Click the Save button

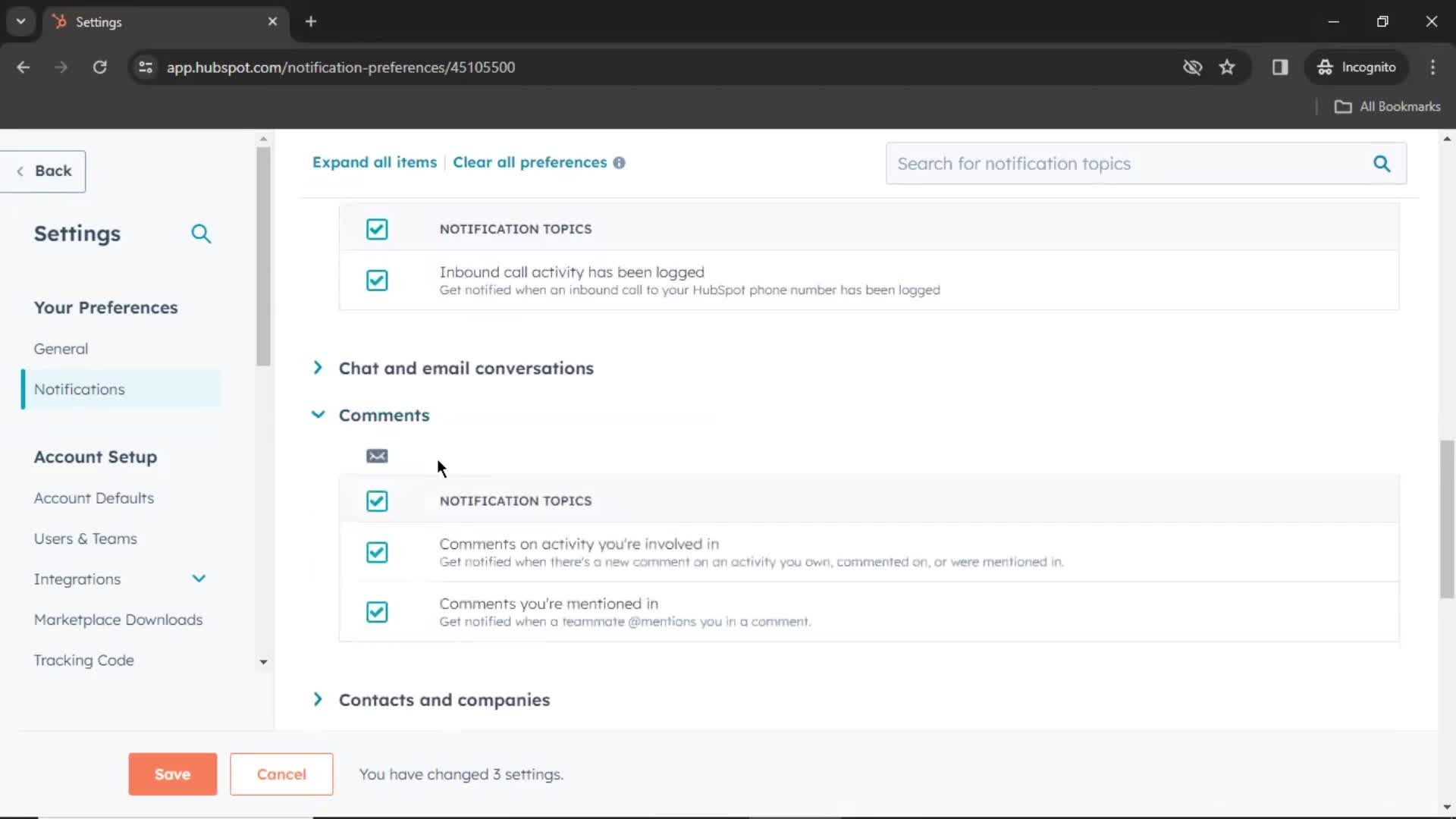pos(172,773)
